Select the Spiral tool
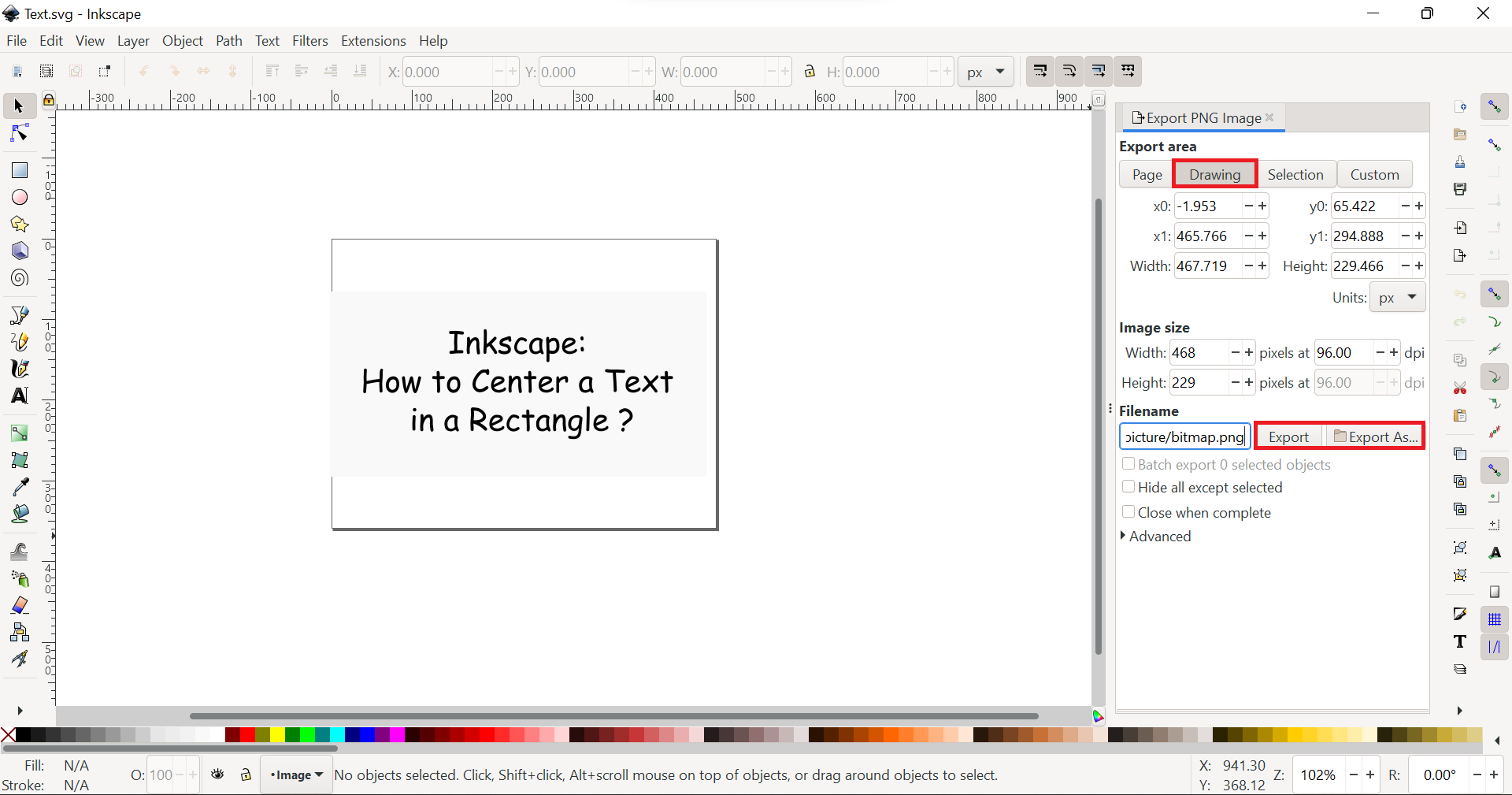The width and height of the screenshot is (1512, 795). click(x=20, y=278)
